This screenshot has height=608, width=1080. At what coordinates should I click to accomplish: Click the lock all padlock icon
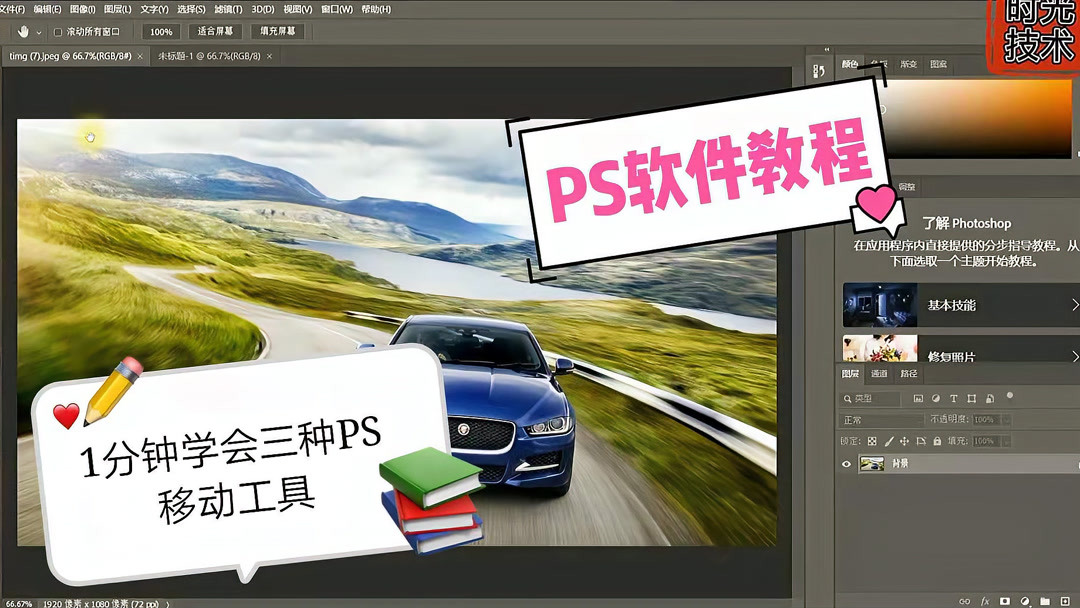tap(936, 440)
